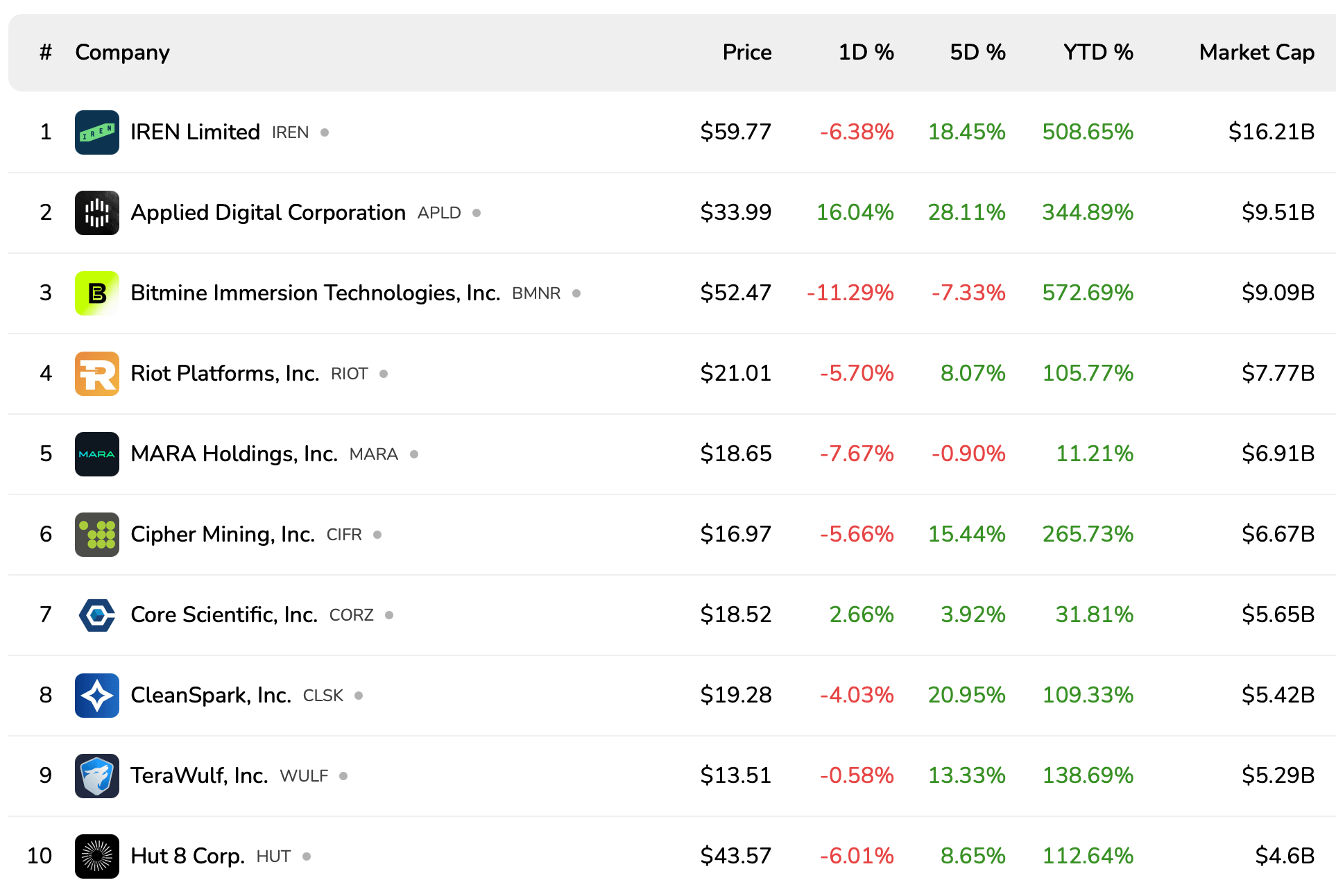1336x896 pixels.
Task: Toggle the indicator dot beside BMNR ticker
Action: click(576, 293)
